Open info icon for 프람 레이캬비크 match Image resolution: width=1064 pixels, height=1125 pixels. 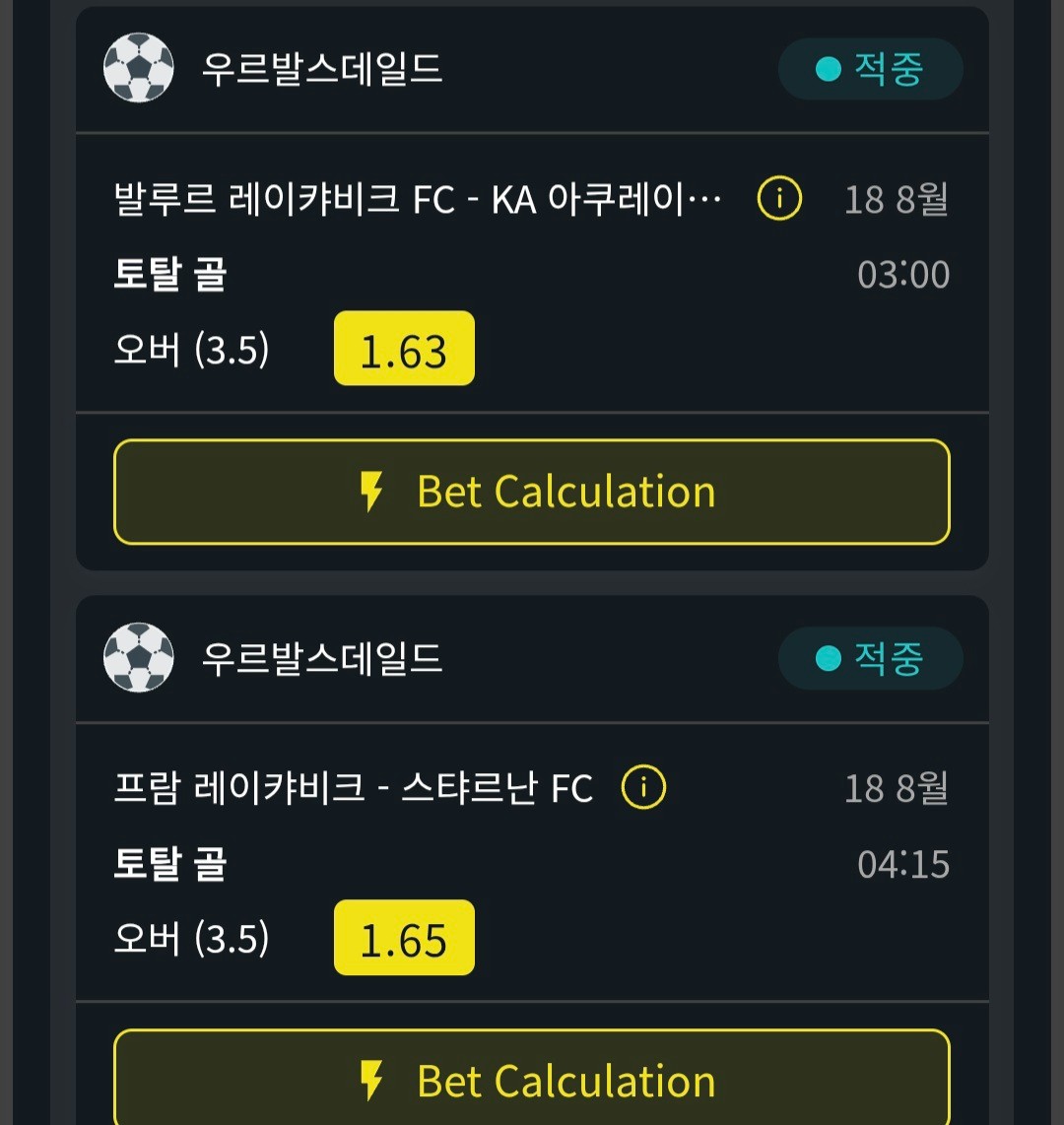[643, 787]
